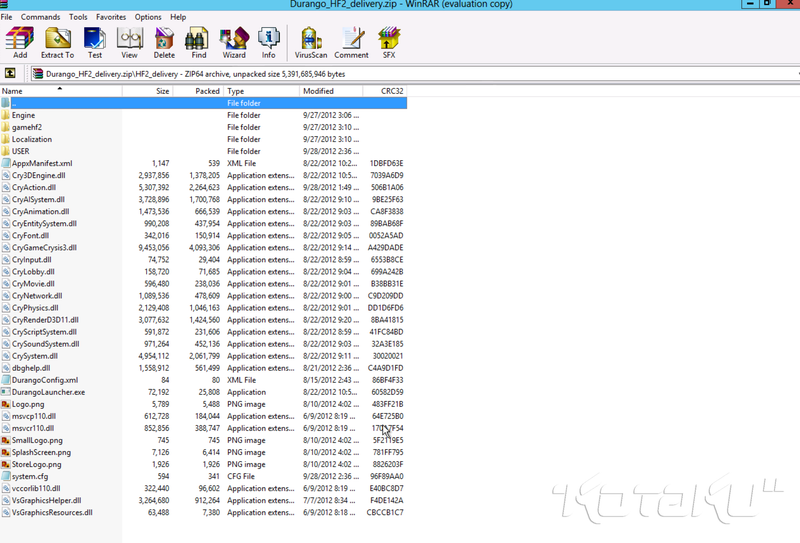Screen dimensions: 800x543
Task: Select VsGraphicsResources.dll file name
Action: 52,512
